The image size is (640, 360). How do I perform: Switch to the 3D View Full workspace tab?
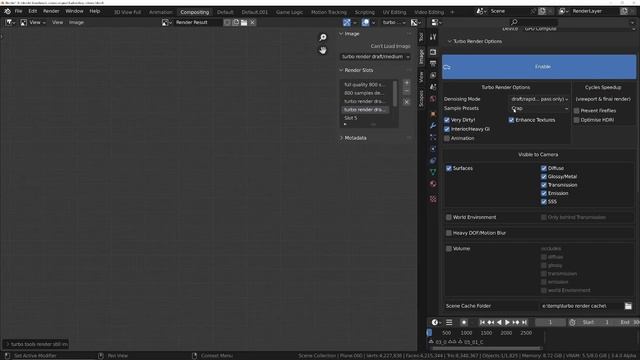[127, 12]
